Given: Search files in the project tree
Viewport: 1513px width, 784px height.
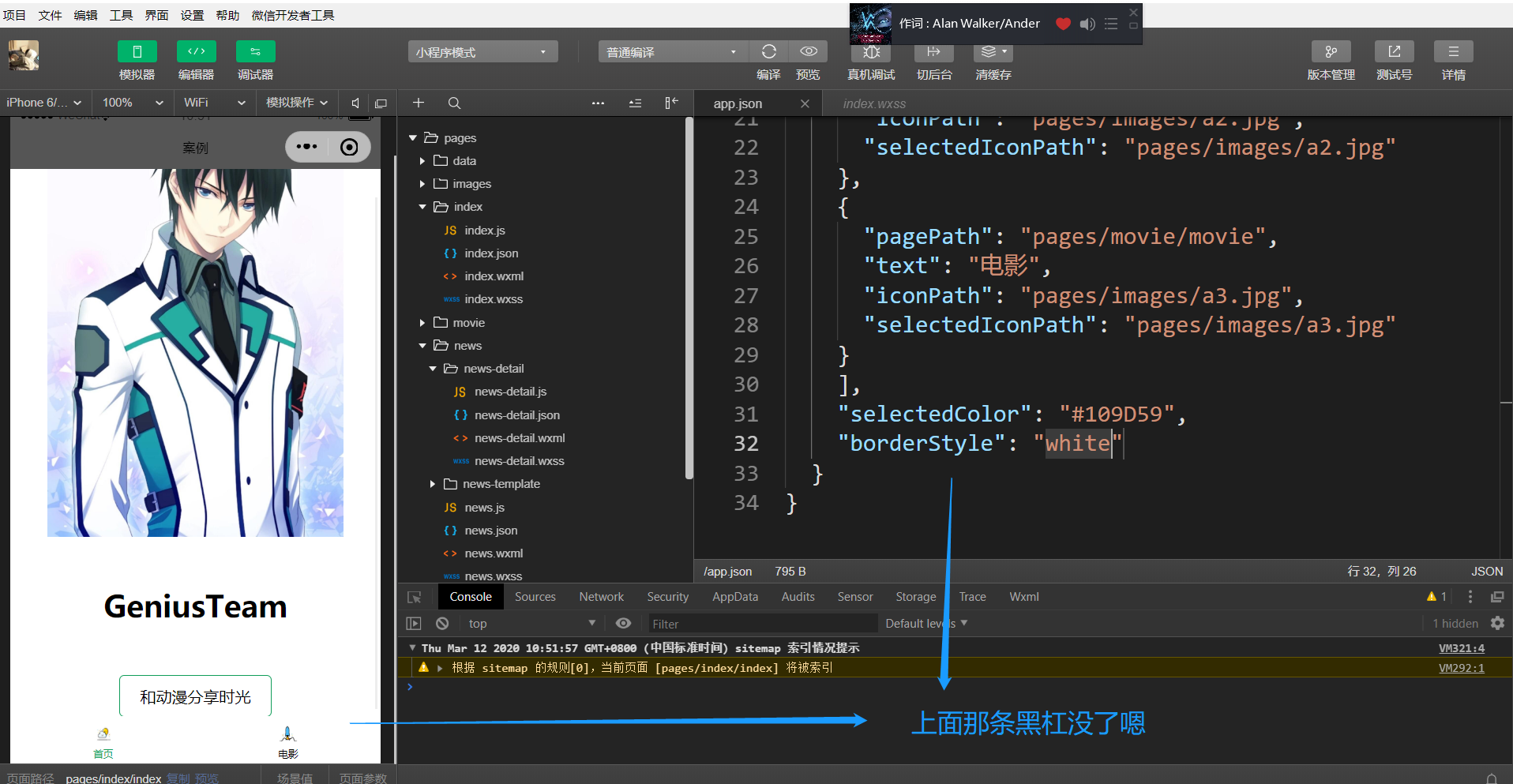Looking at the screenshot, I should point(454,103).
